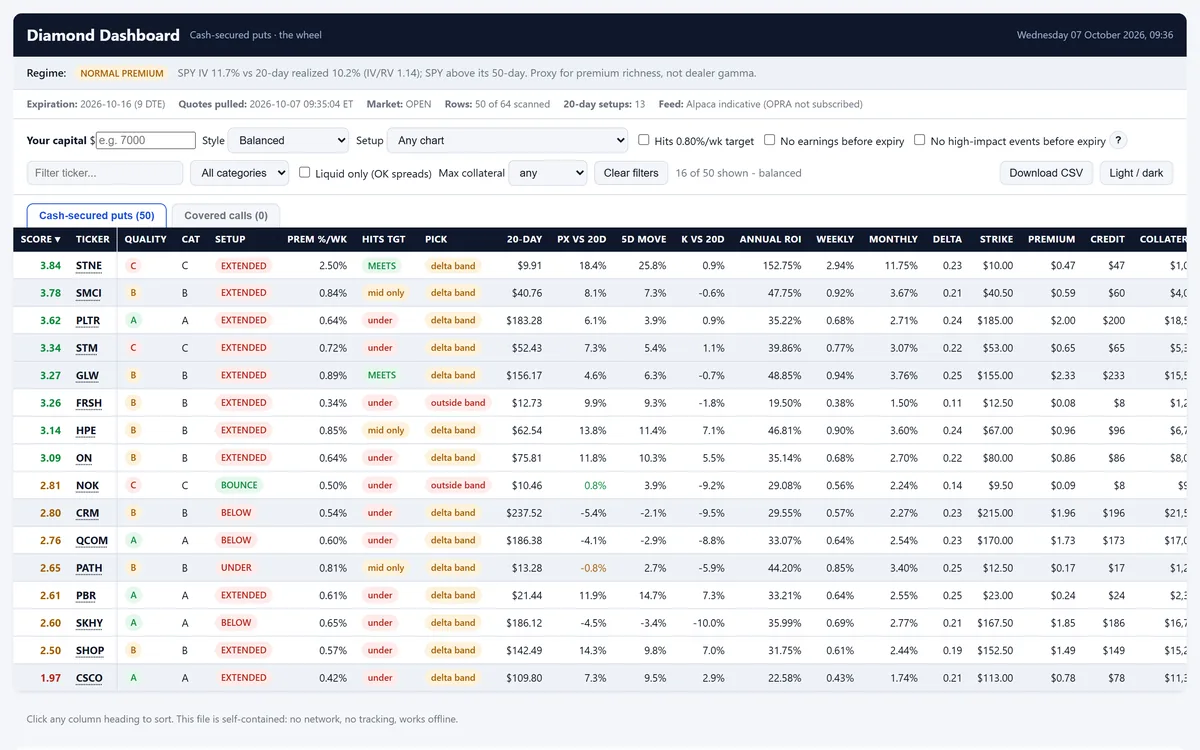Click the UNDER setup tag for PATH
The width and height of the screenshot is (1200, 750).
click(x=237, y=568)
